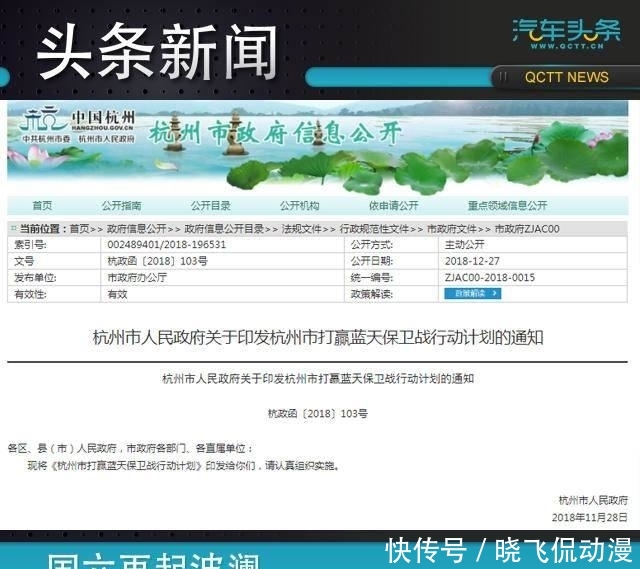Open the 公开指南 navigation tab
Screen dimensions: 640x569
click(x=121, y=205)
